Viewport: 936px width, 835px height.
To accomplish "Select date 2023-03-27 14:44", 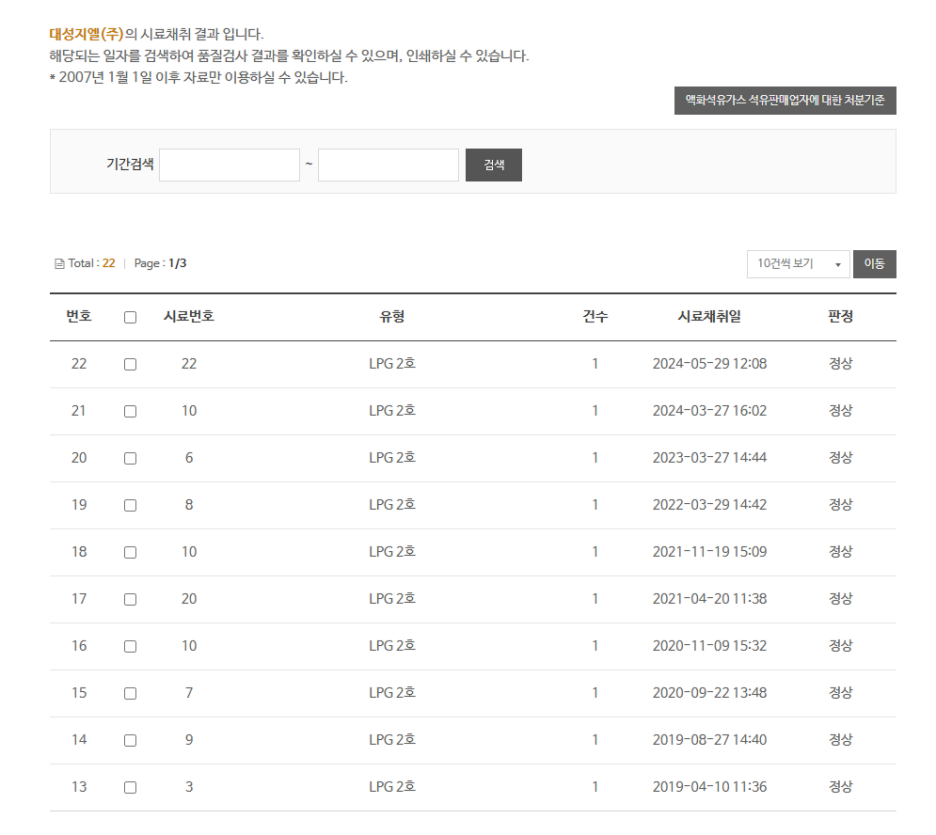I will point(709,458).
